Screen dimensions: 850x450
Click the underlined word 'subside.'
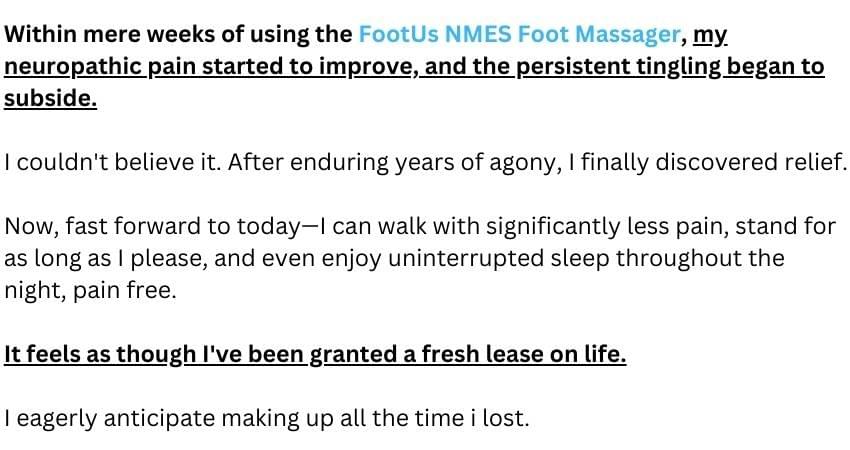(50, 99)
